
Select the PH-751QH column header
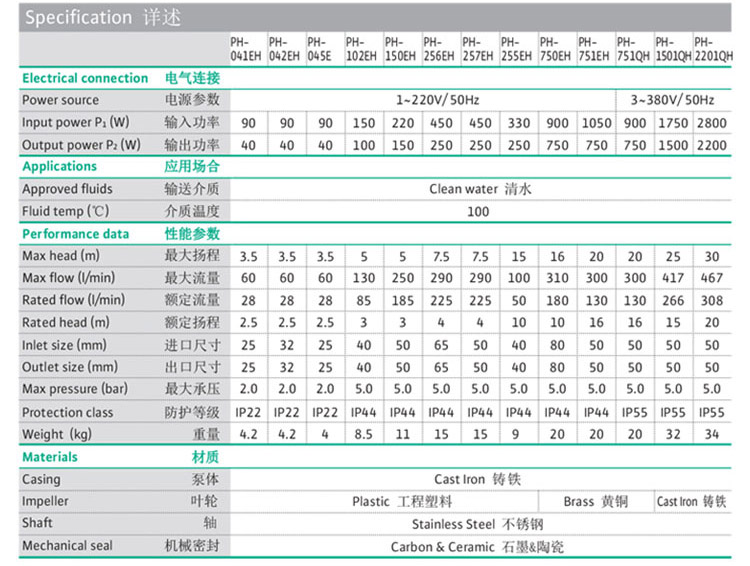coord(633,49)
